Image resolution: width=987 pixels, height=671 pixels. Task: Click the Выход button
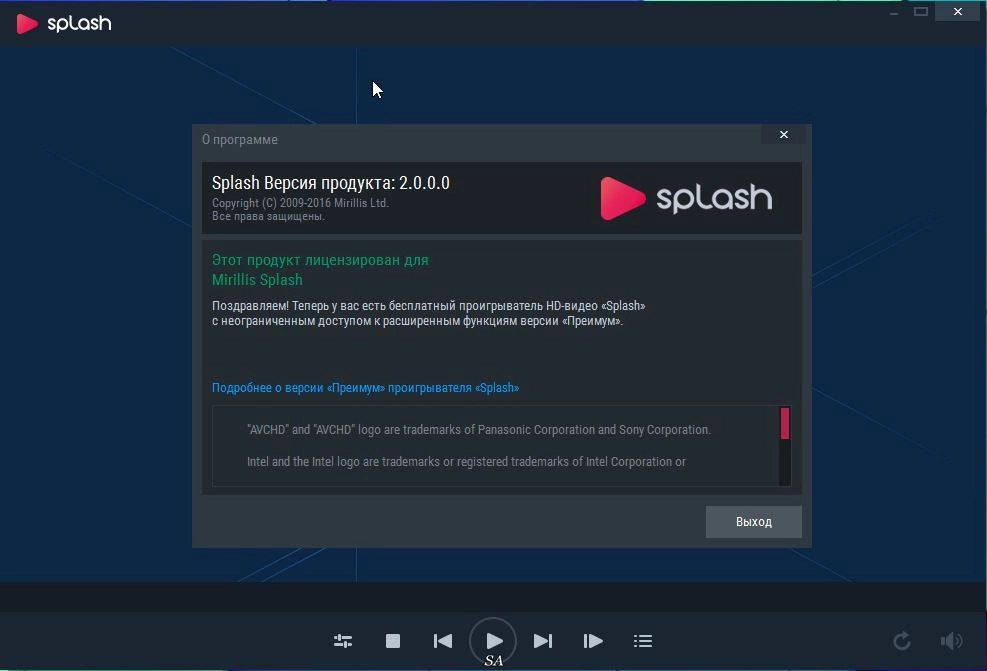(753, 522)
